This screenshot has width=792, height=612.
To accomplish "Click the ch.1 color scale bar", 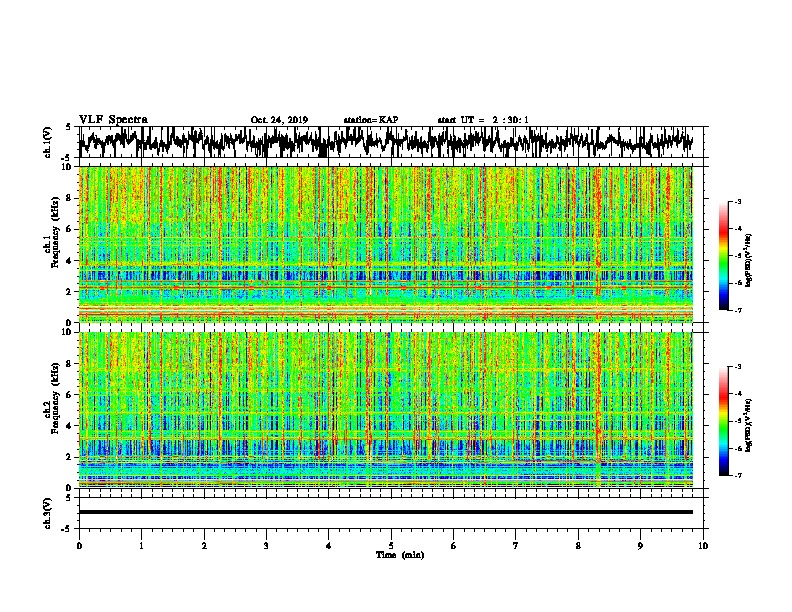I will coord(724,256).
